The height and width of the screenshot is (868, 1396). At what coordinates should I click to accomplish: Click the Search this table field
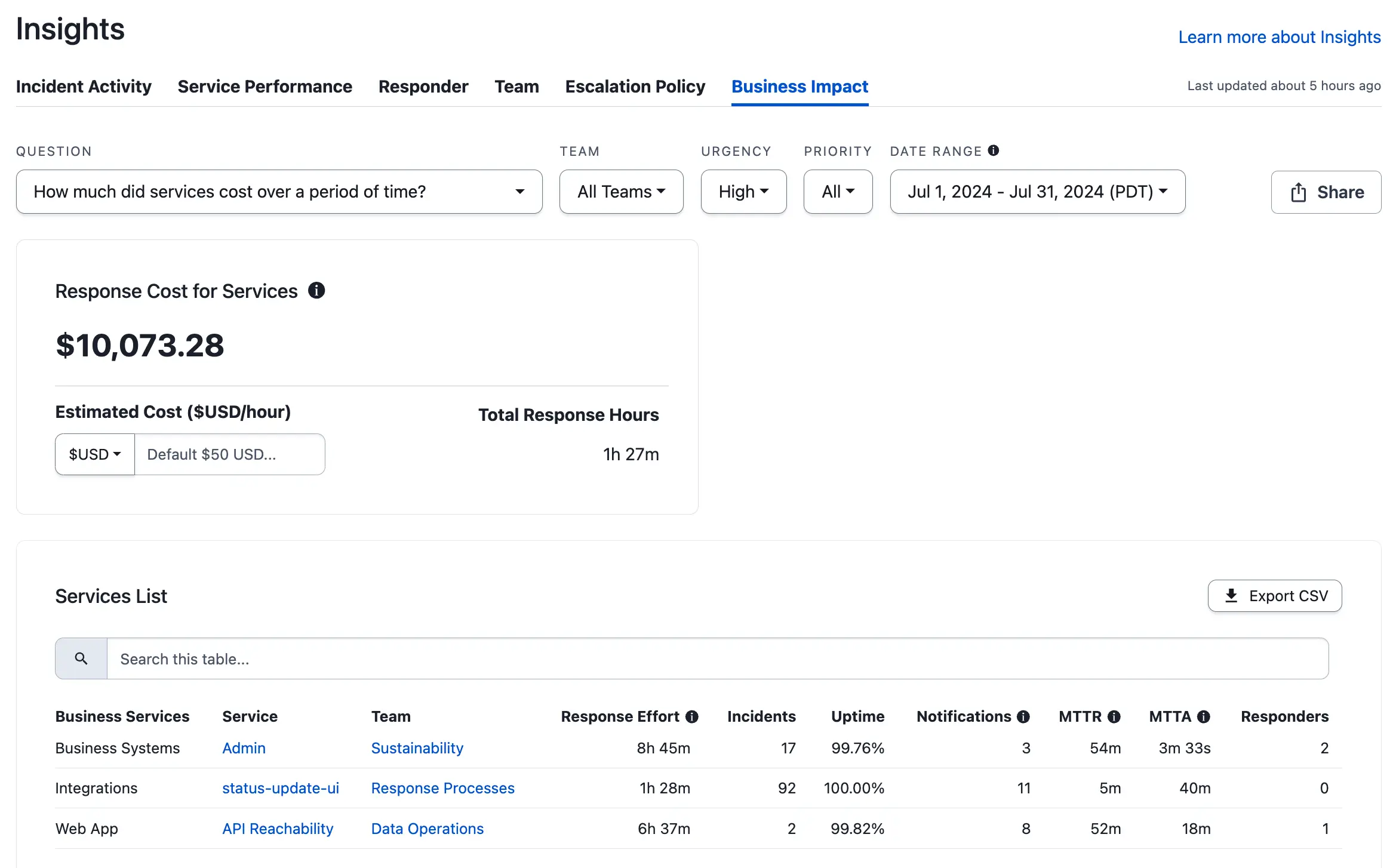pos(717,658)
